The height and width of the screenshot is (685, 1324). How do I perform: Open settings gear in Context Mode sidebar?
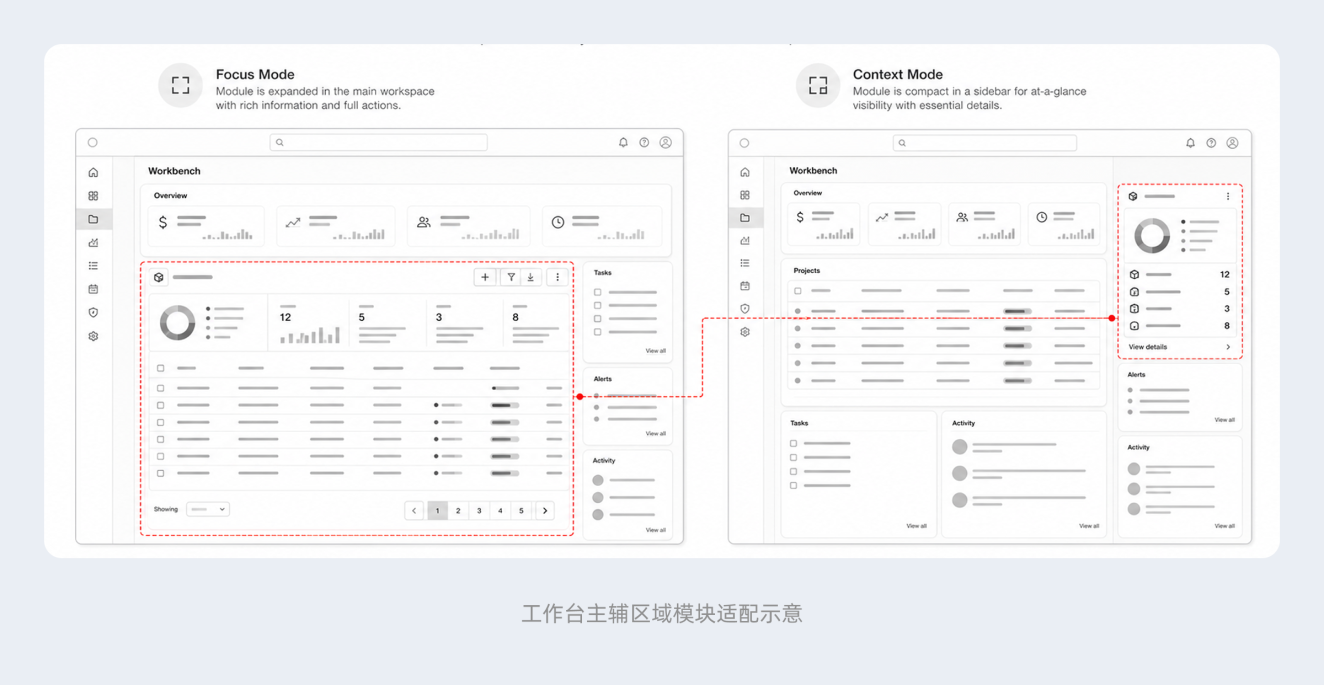click(745, 332)
